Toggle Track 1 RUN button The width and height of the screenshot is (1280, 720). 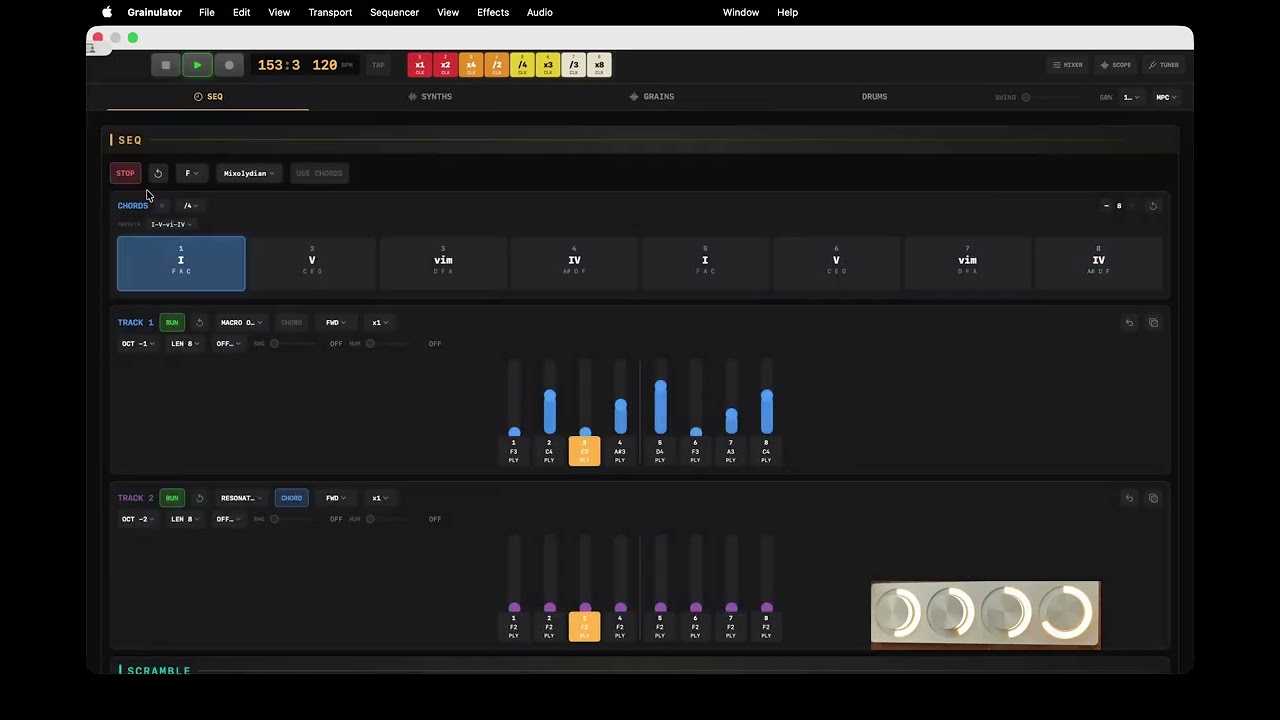172,323
